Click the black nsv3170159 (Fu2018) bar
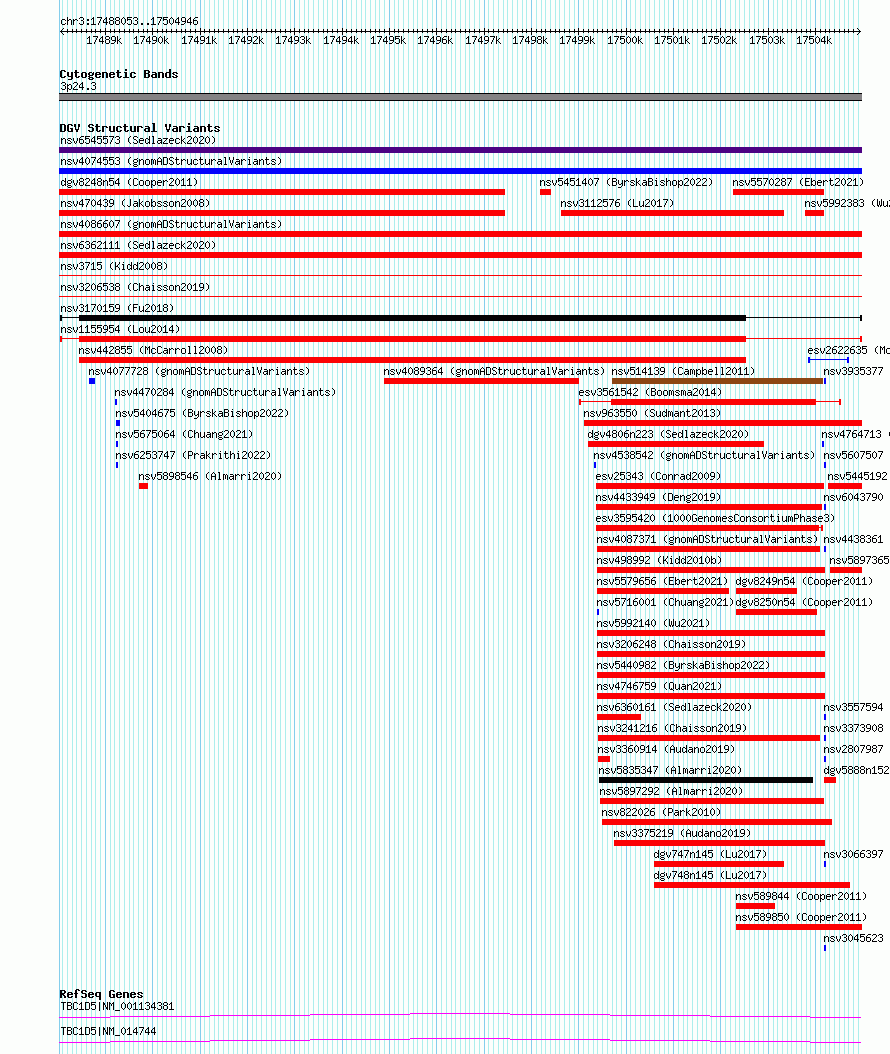 412,318
